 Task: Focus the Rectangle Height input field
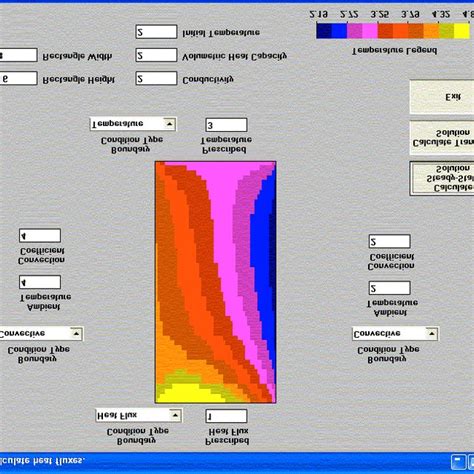[x=18, y=79]
